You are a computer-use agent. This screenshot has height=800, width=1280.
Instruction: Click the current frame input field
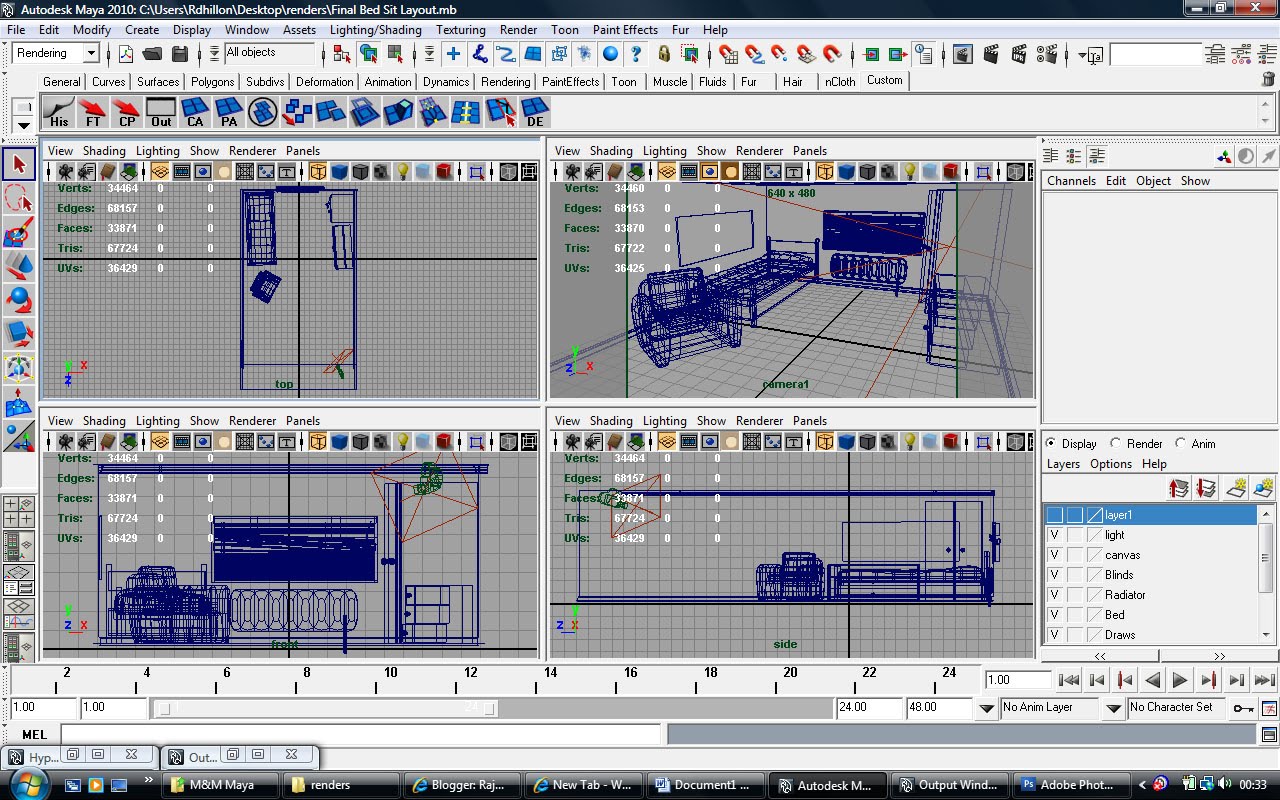click(1019, 680)
